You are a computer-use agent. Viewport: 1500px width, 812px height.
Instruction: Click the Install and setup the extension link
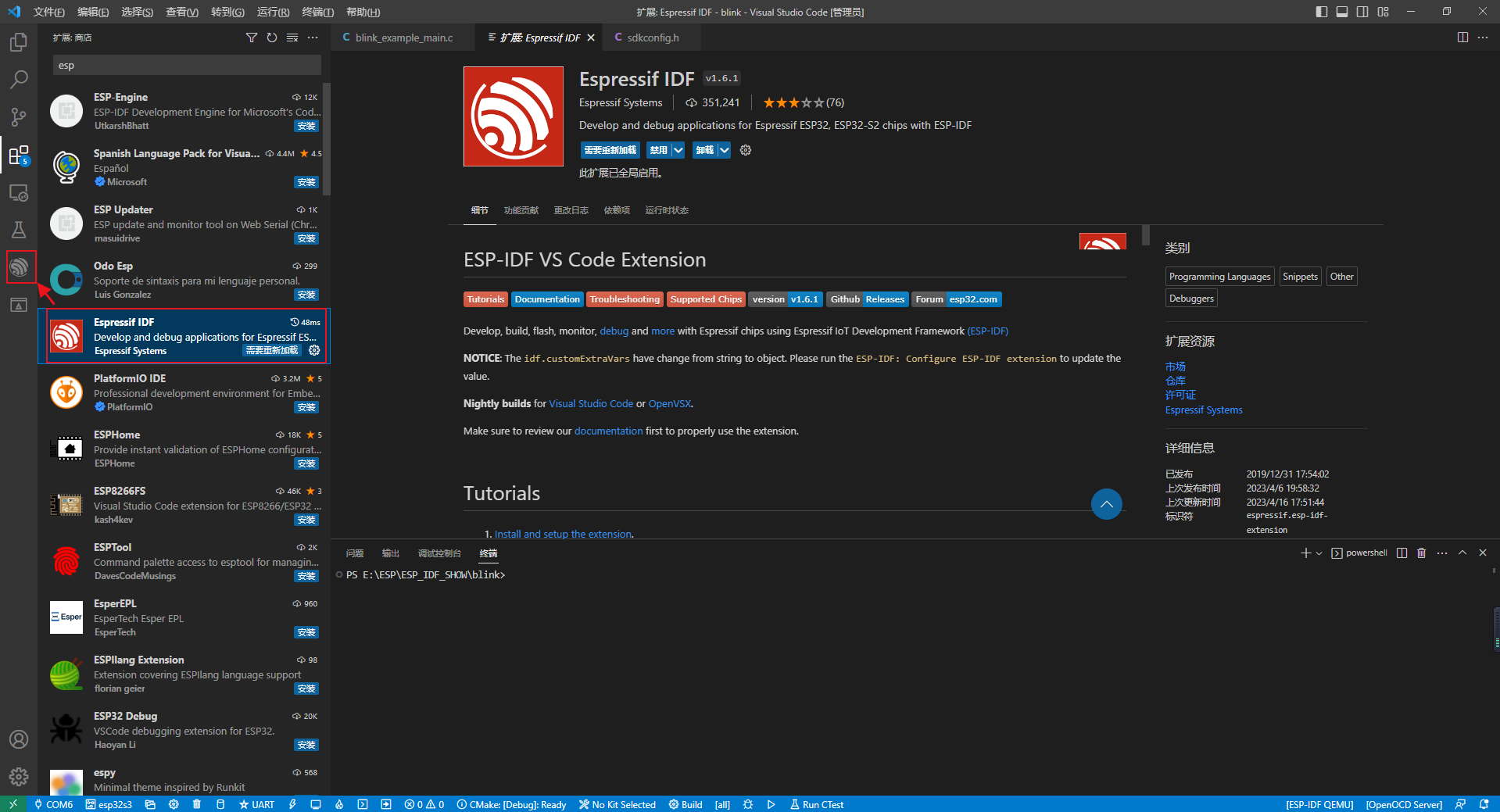[562, 534]
